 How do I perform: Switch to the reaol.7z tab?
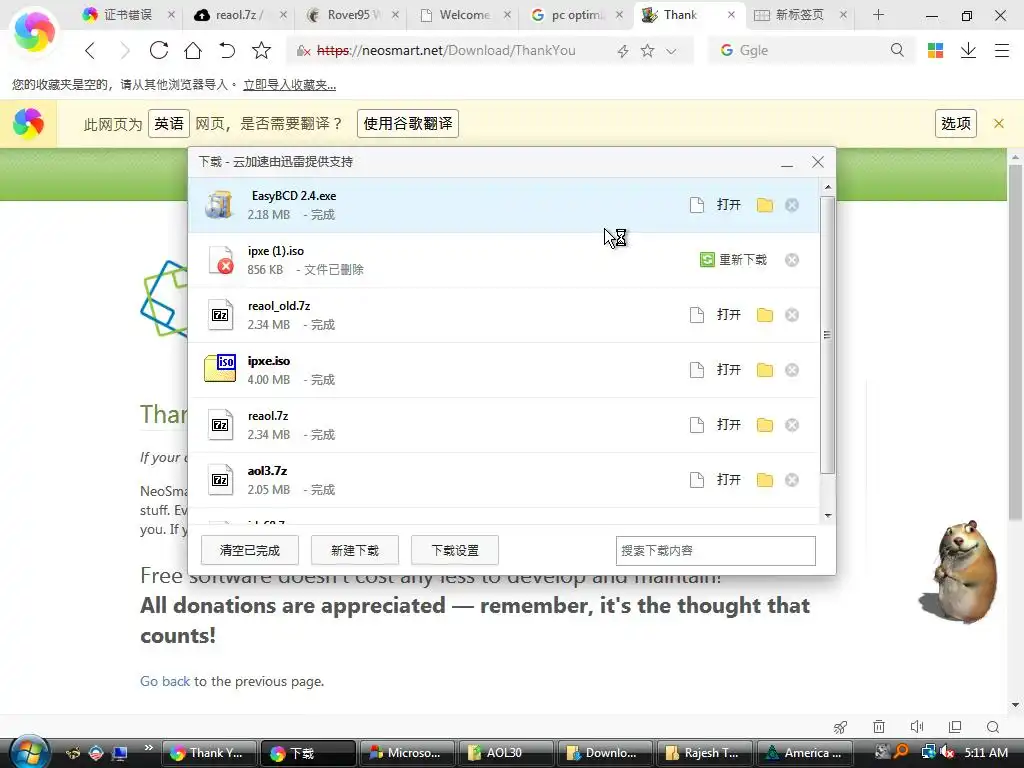pos(238,14)
